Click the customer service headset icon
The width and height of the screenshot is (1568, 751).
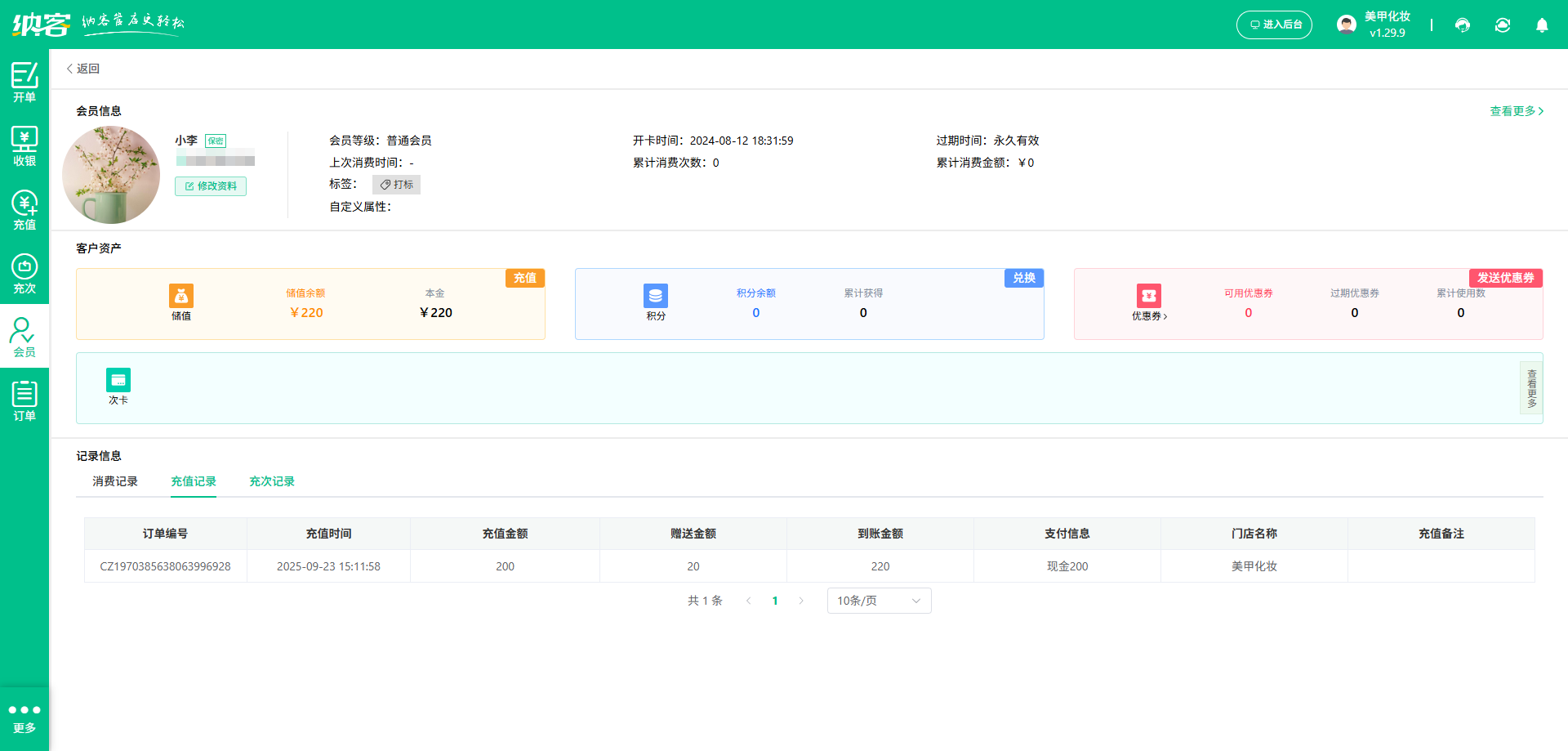pyautogui.click(x=1463, y=25)
